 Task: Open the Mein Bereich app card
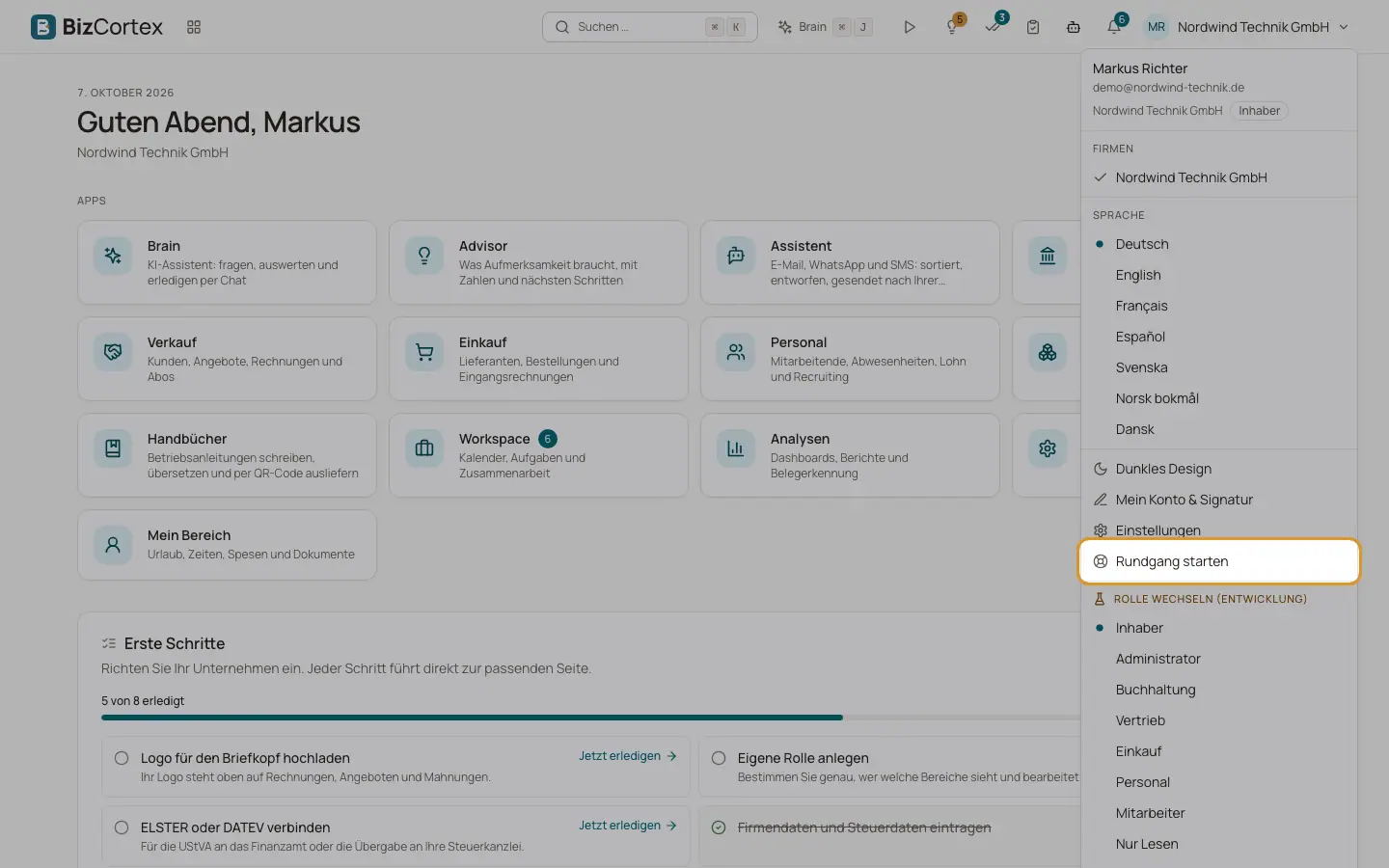point(227,545)
